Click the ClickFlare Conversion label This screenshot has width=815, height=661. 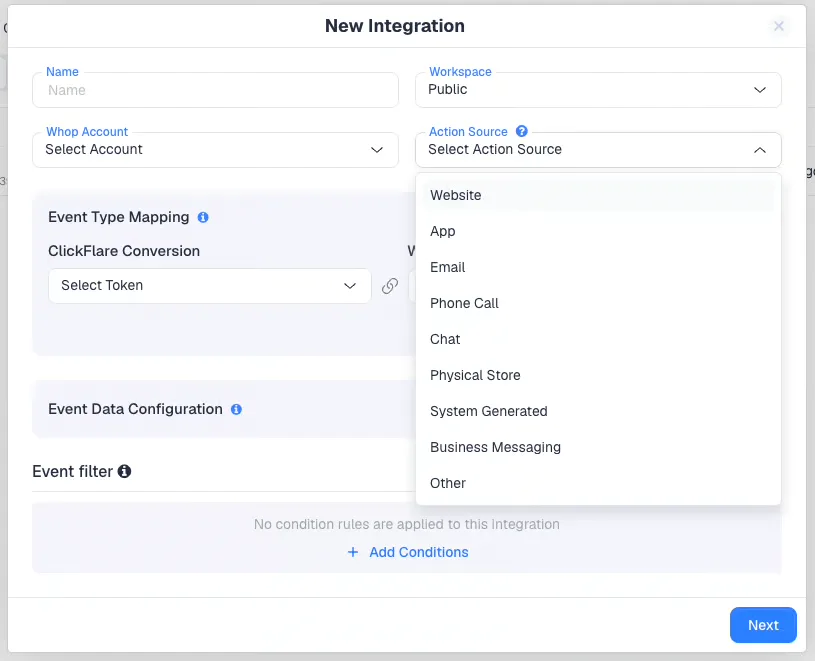[x=124, y=251]
